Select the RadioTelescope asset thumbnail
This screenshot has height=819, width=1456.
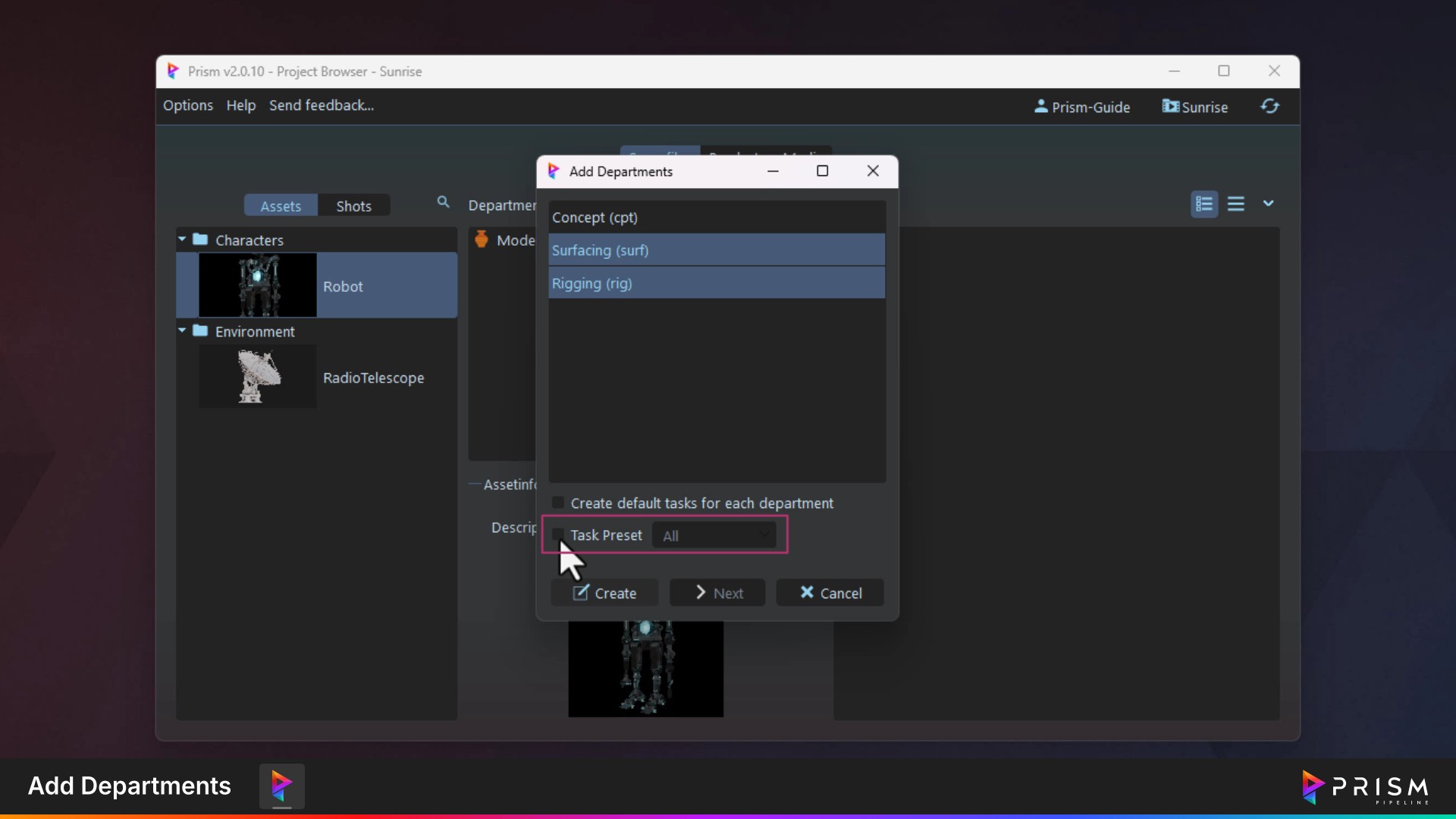coord(258,377)
